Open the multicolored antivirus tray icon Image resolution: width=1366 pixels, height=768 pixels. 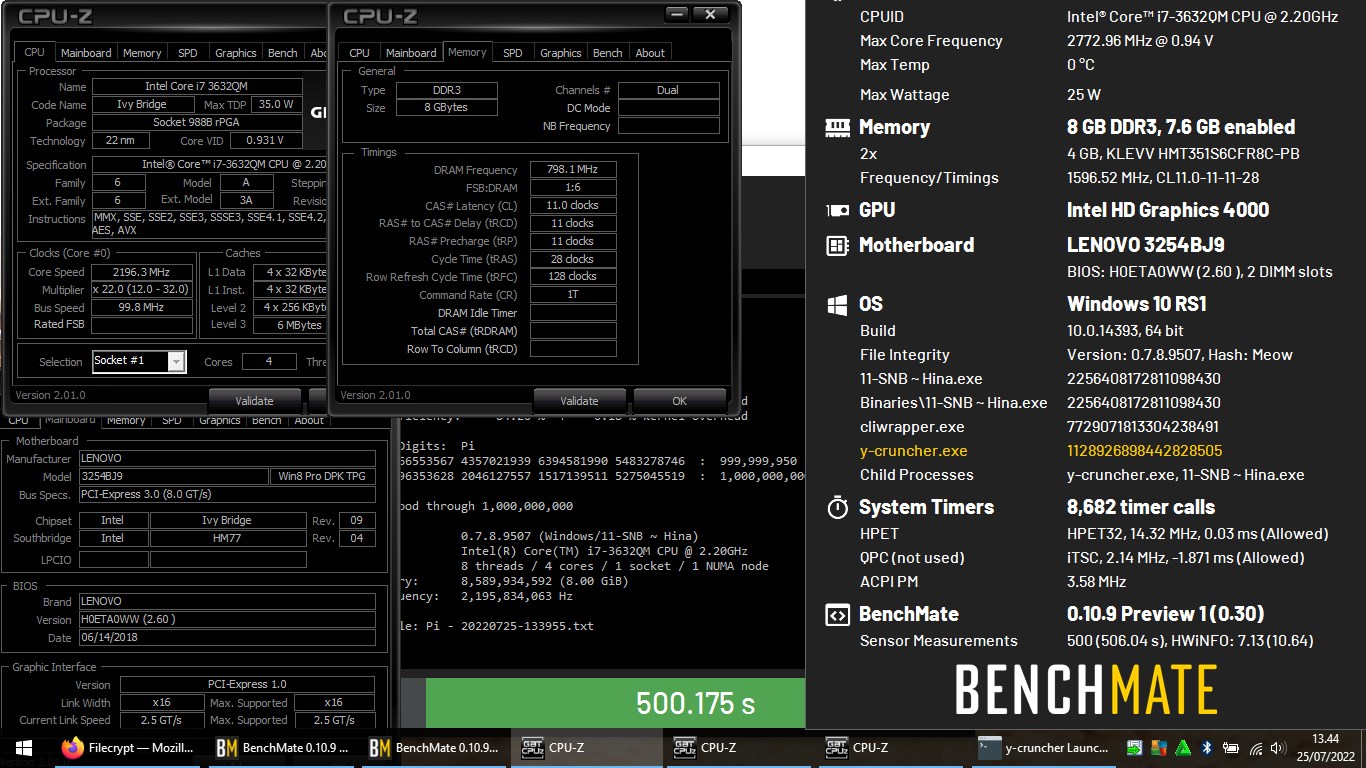(x=1159, y=747)
